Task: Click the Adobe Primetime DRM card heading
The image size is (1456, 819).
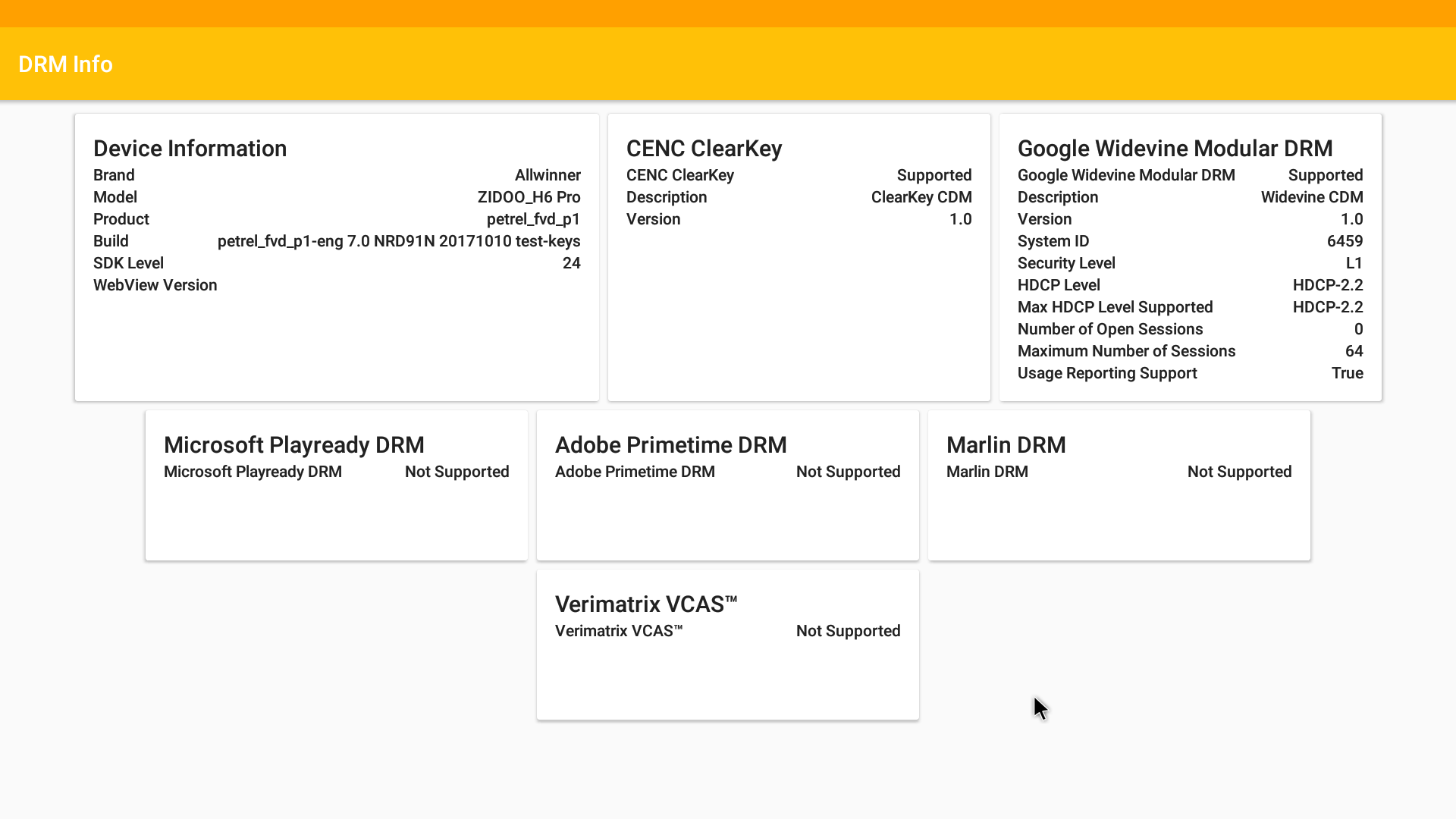Action: pyautogui.click(x=671, y=445)
